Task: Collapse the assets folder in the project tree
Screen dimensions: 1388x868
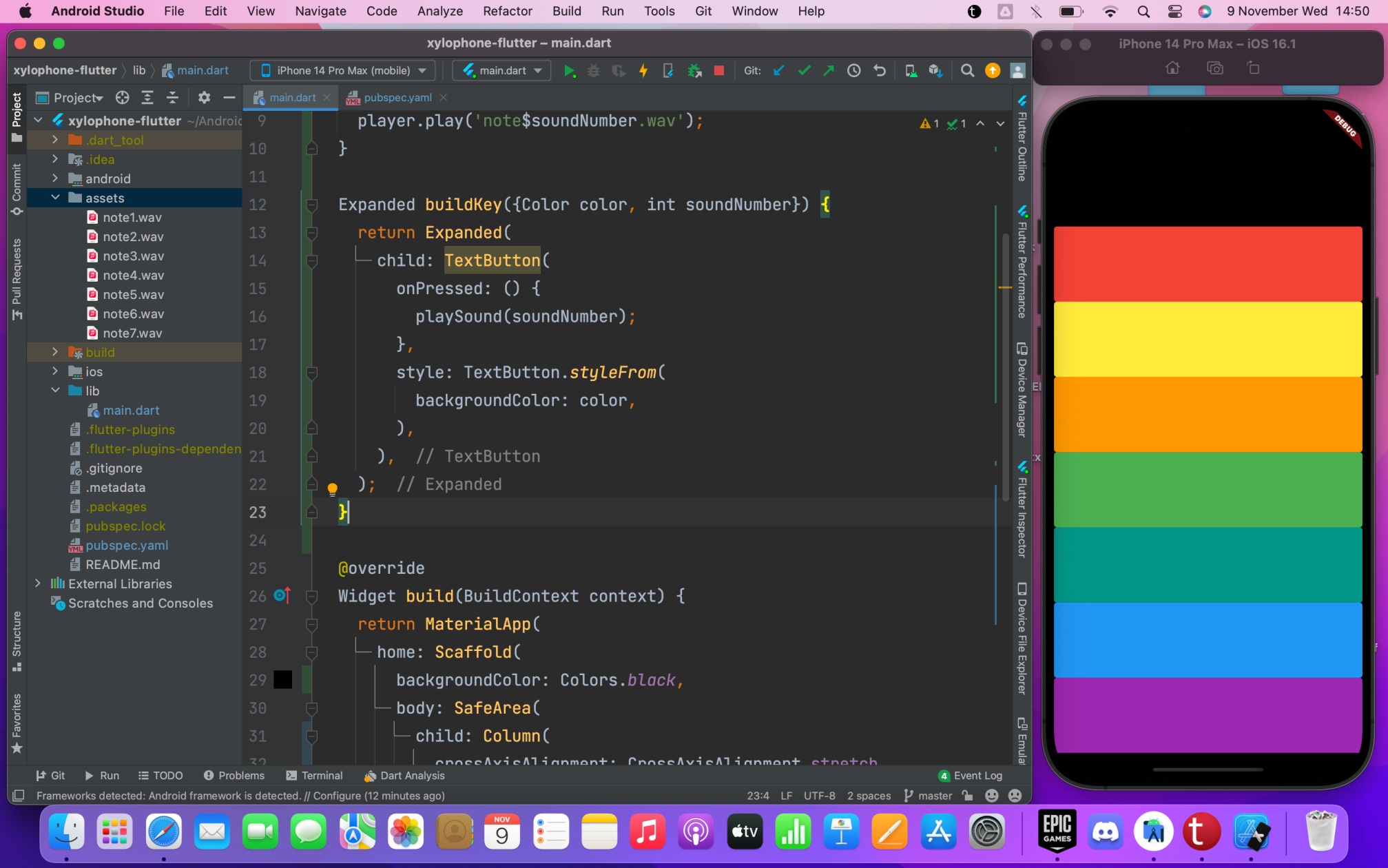Action: (x=55, y=198)
